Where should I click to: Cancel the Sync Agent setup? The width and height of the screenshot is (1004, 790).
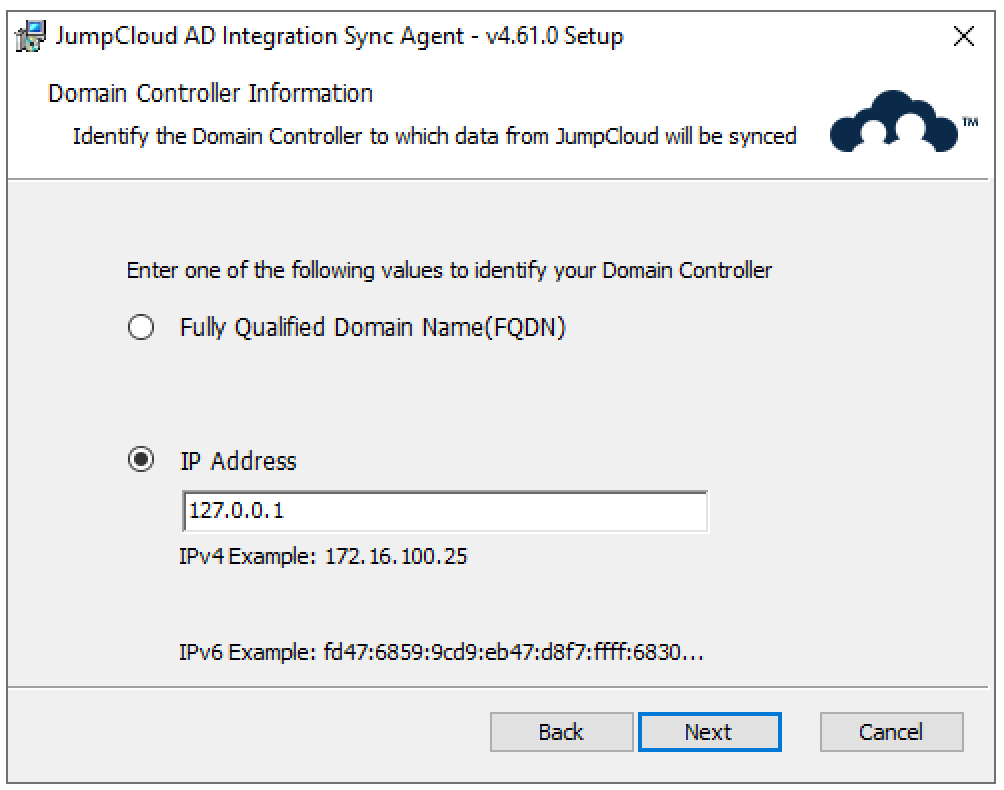[891, 732]
